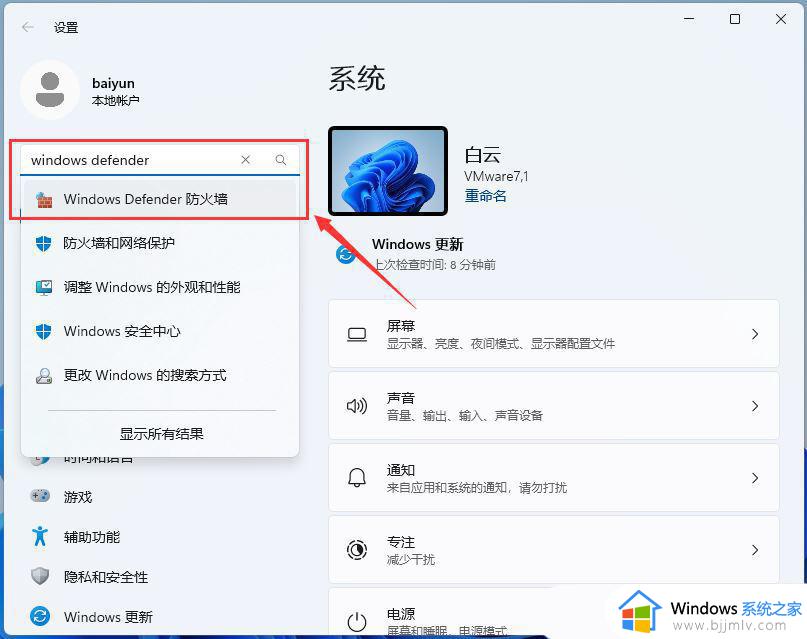Click the focus icon on the 专注 card
Screen dimensions: 807x639
357,550
